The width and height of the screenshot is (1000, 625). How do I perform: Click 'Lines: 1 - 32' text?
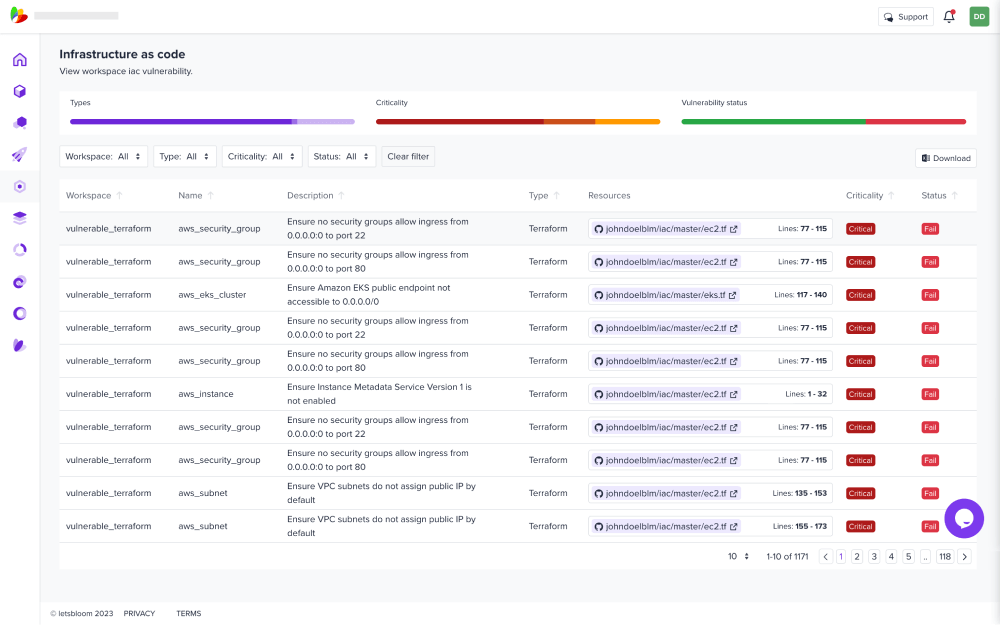(x=806, y=394)
